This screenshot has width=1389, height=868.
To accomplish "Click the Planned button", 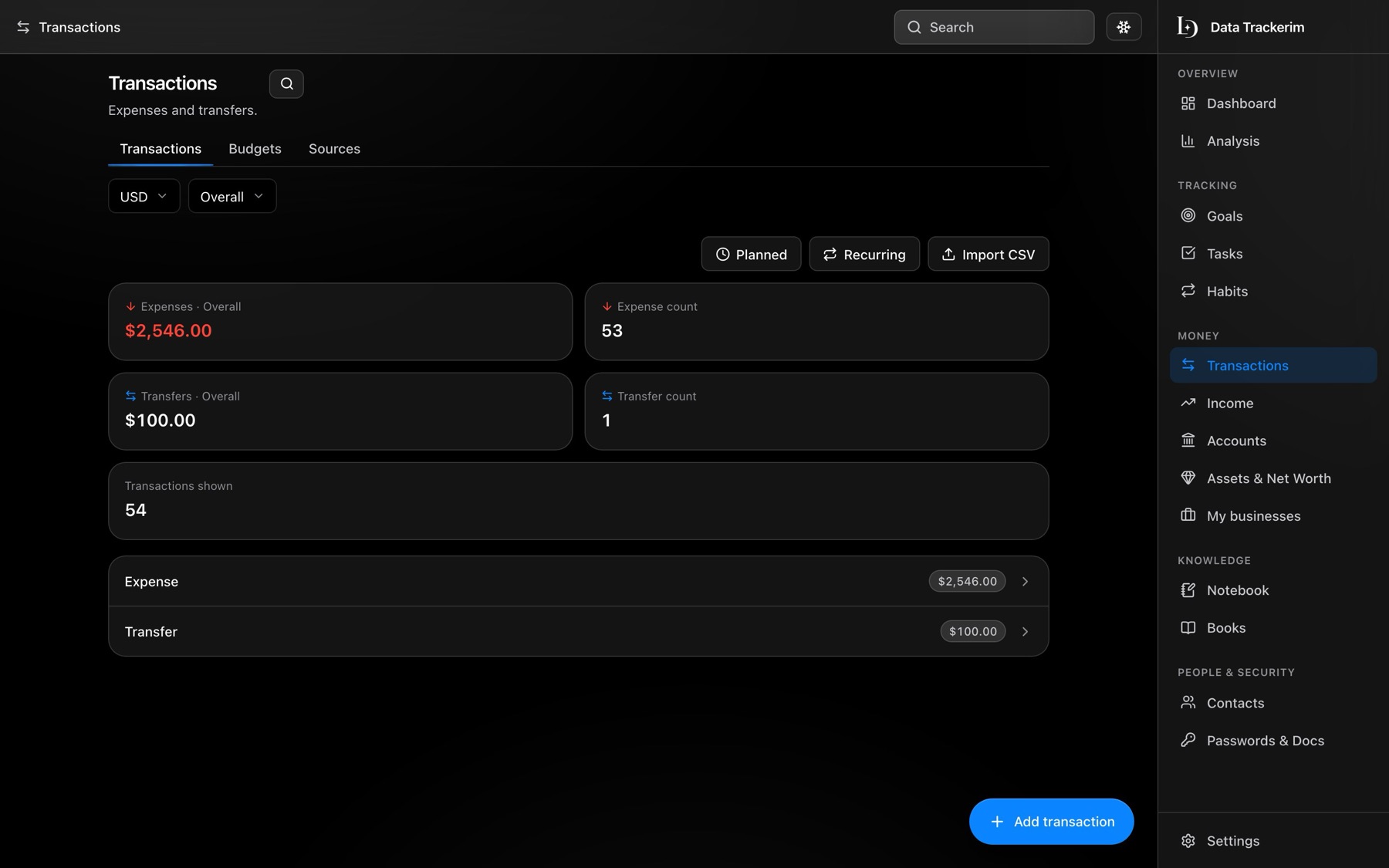I will 751,255.
